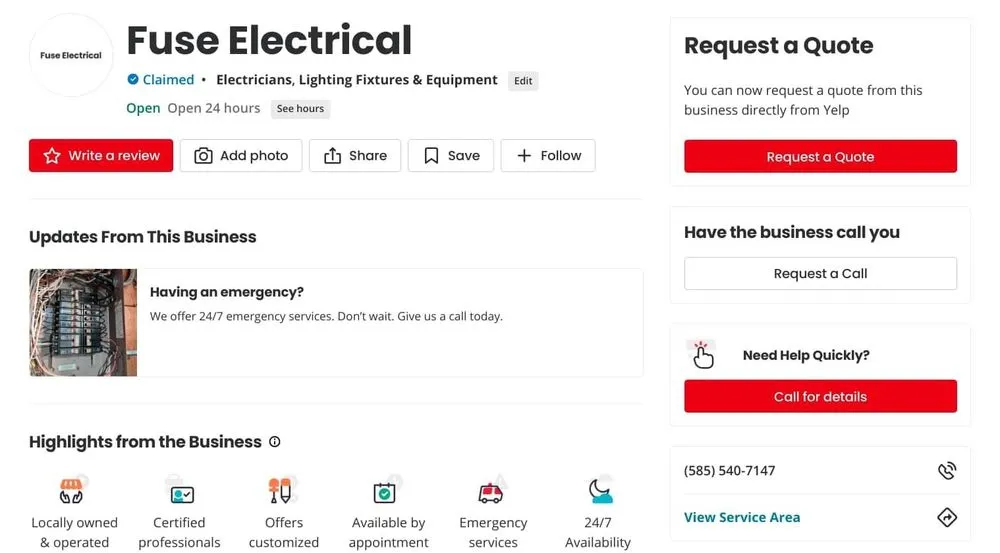This screenshot has width=1000, height=553.
Task: Click the Available by appointment calendar icon
Action: [385, 491]
